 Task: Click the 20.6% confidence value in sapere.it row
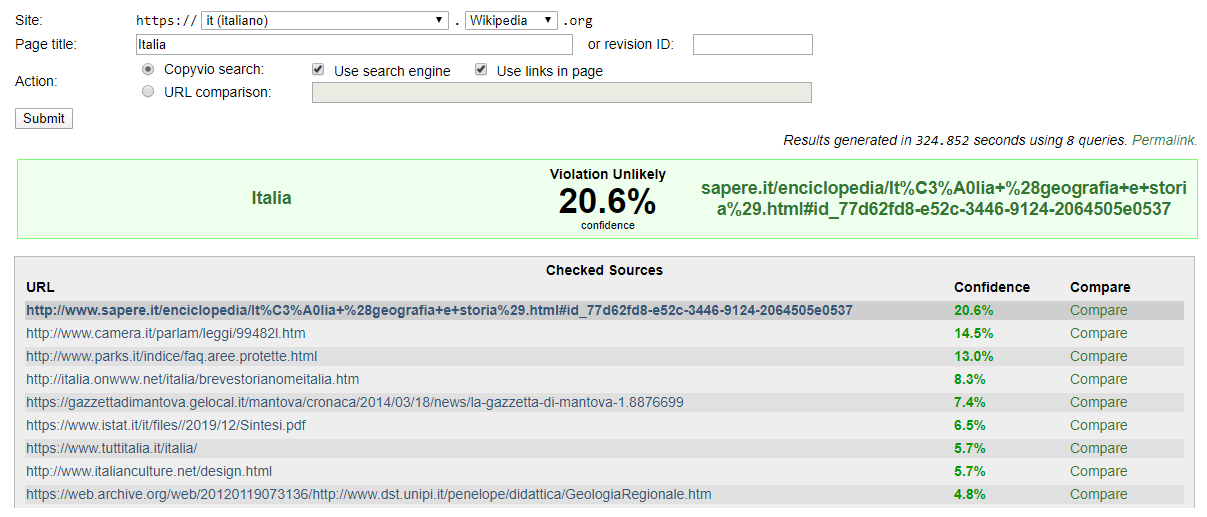(974, 310)
